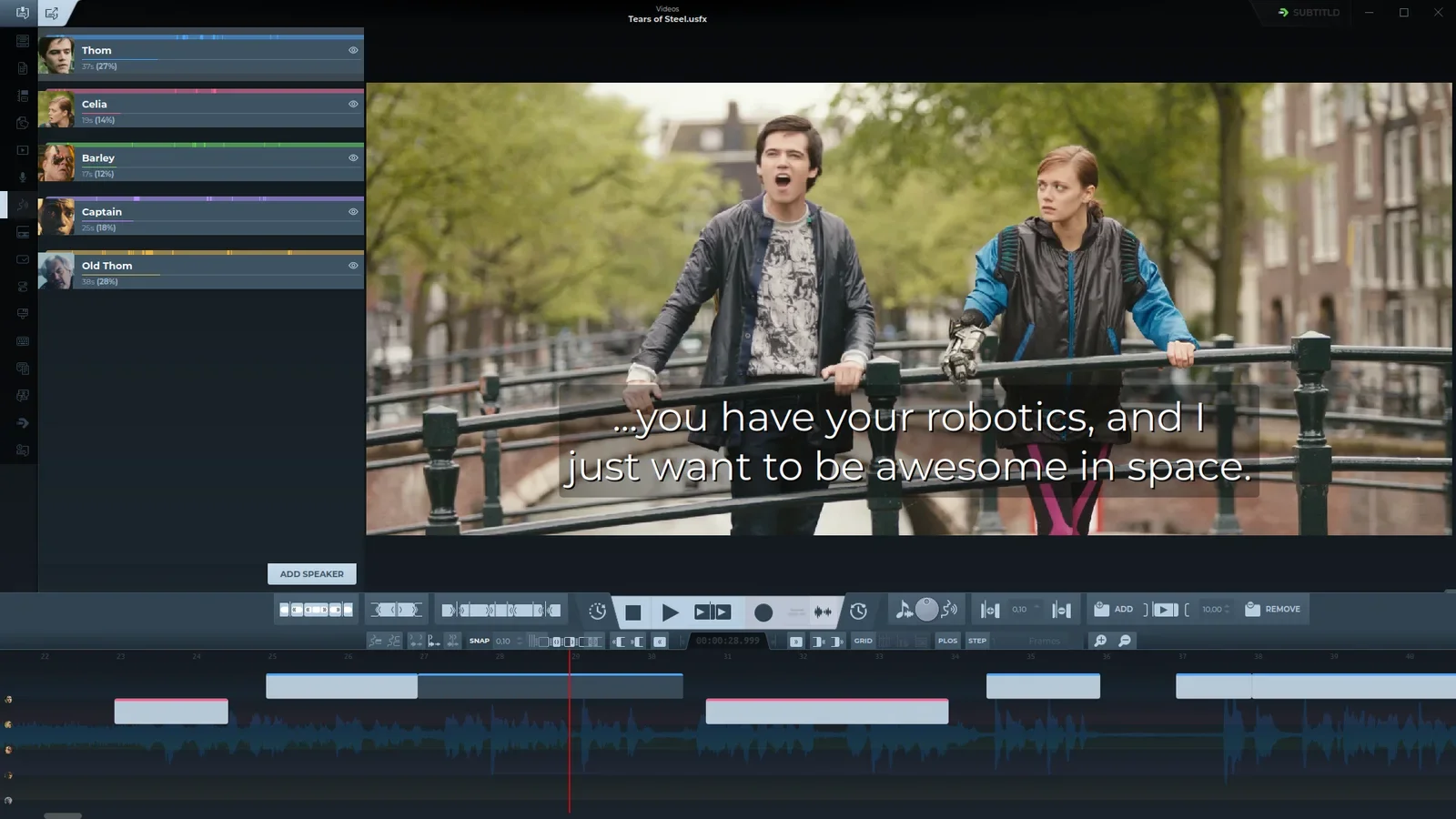This screenshot has height=819, width=1456.
Task: Adjust the round audio volume knob
Action: pos(926,609)
